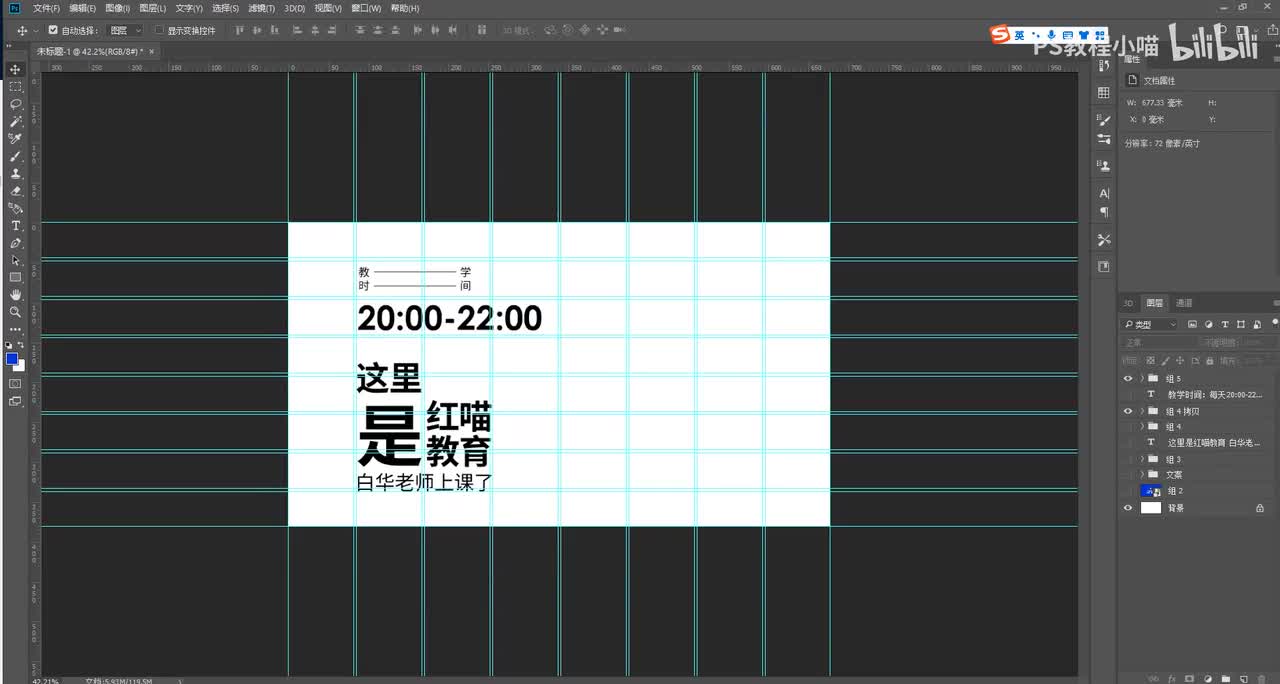Filter layers by pixel type icon

(x=1193, y=325)
